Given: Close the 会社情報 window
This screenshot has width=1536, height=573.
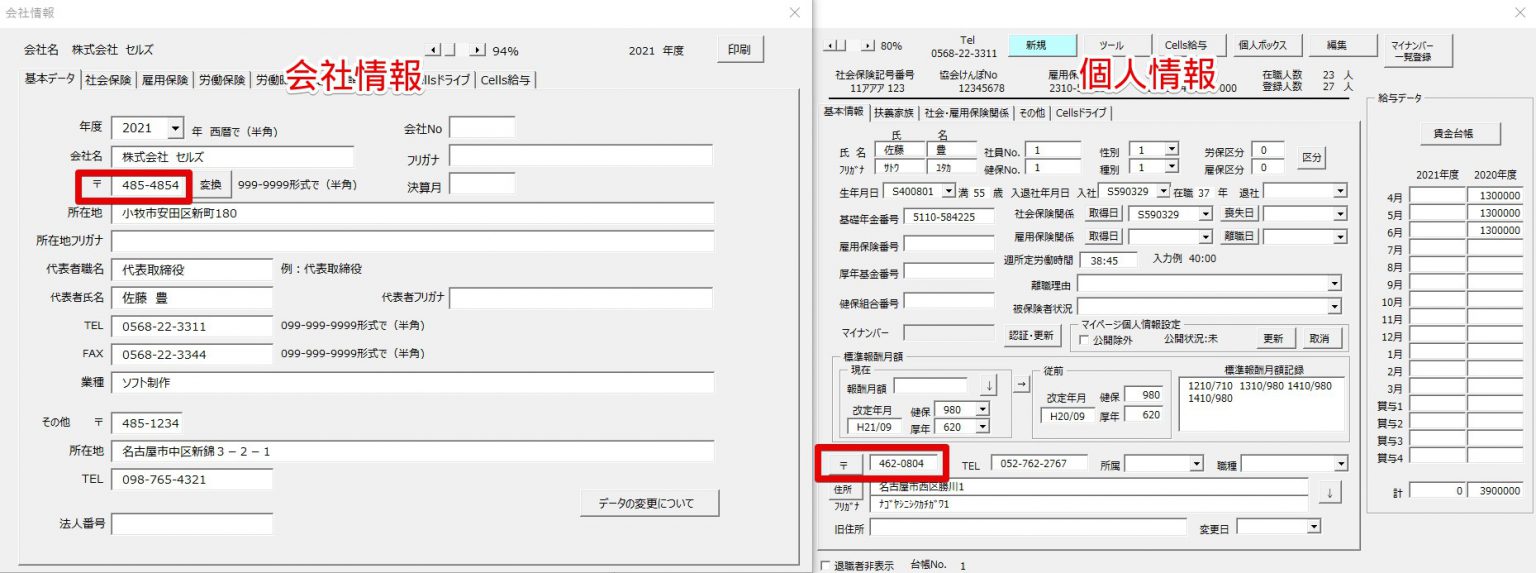Looking at the screenshot, I should pyautogui.click(x=795, y=12).
